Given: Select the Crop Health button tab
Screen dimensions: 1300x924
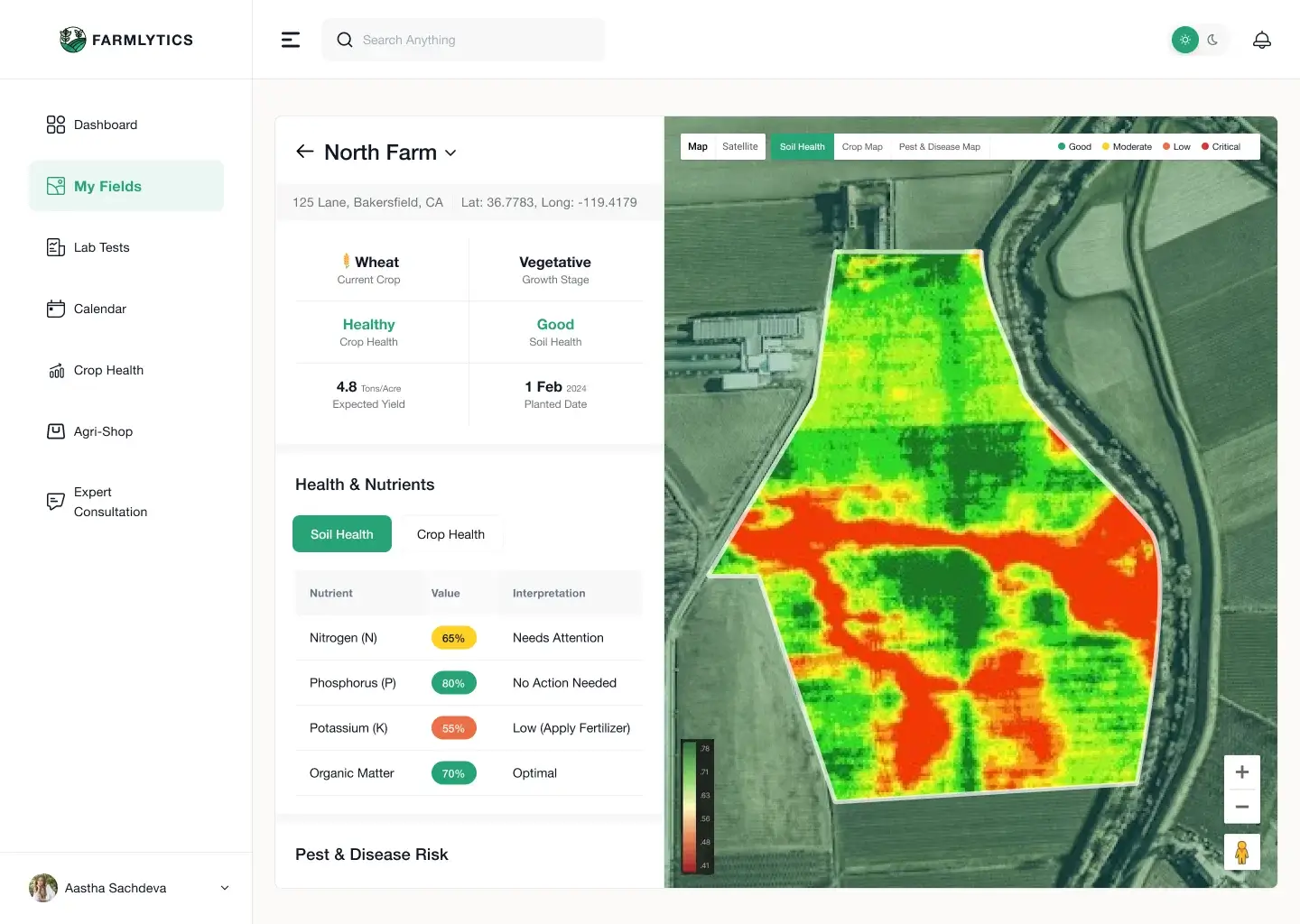Looking at the screenshot, I should pos(450,534).
